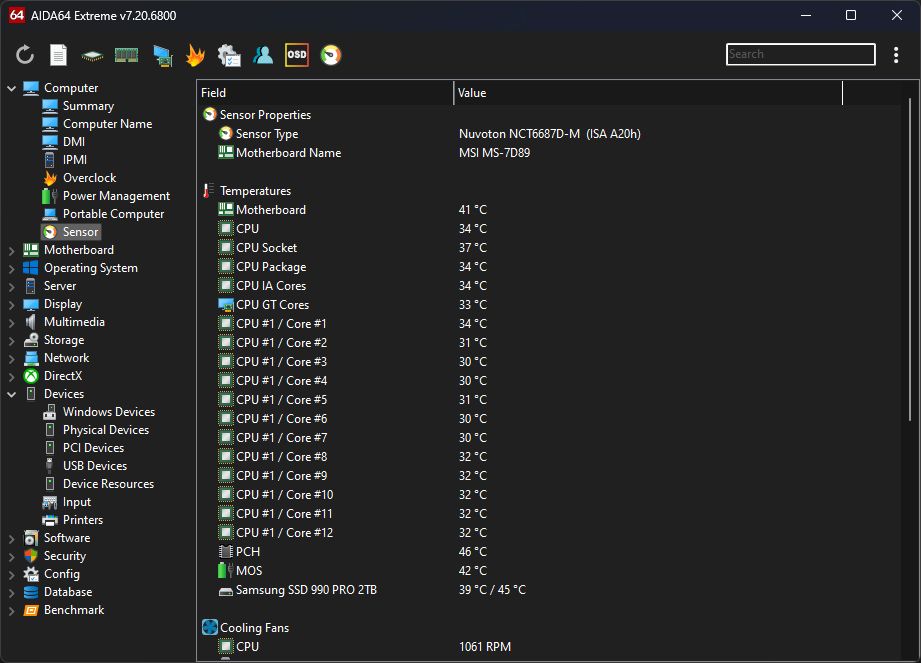Click the CPU chip toolbar icon
921x663 pixels.
(92, 55)
